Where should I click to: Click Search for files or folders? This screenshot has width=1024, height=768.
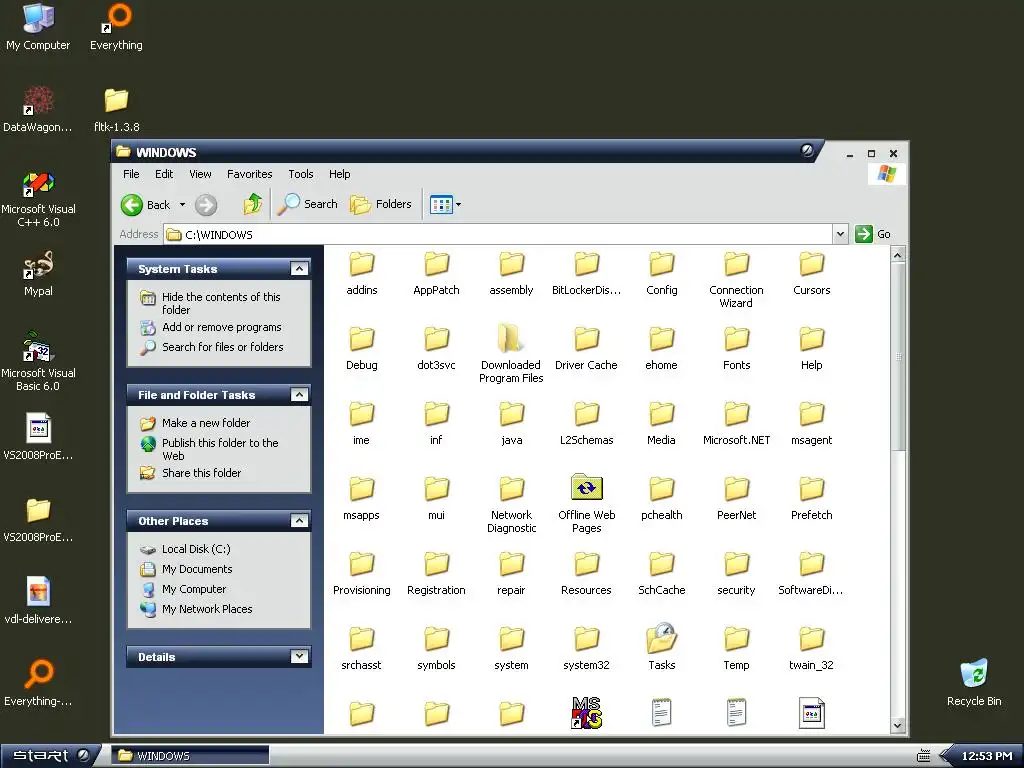pyautogui.click(x=223, y=347)
